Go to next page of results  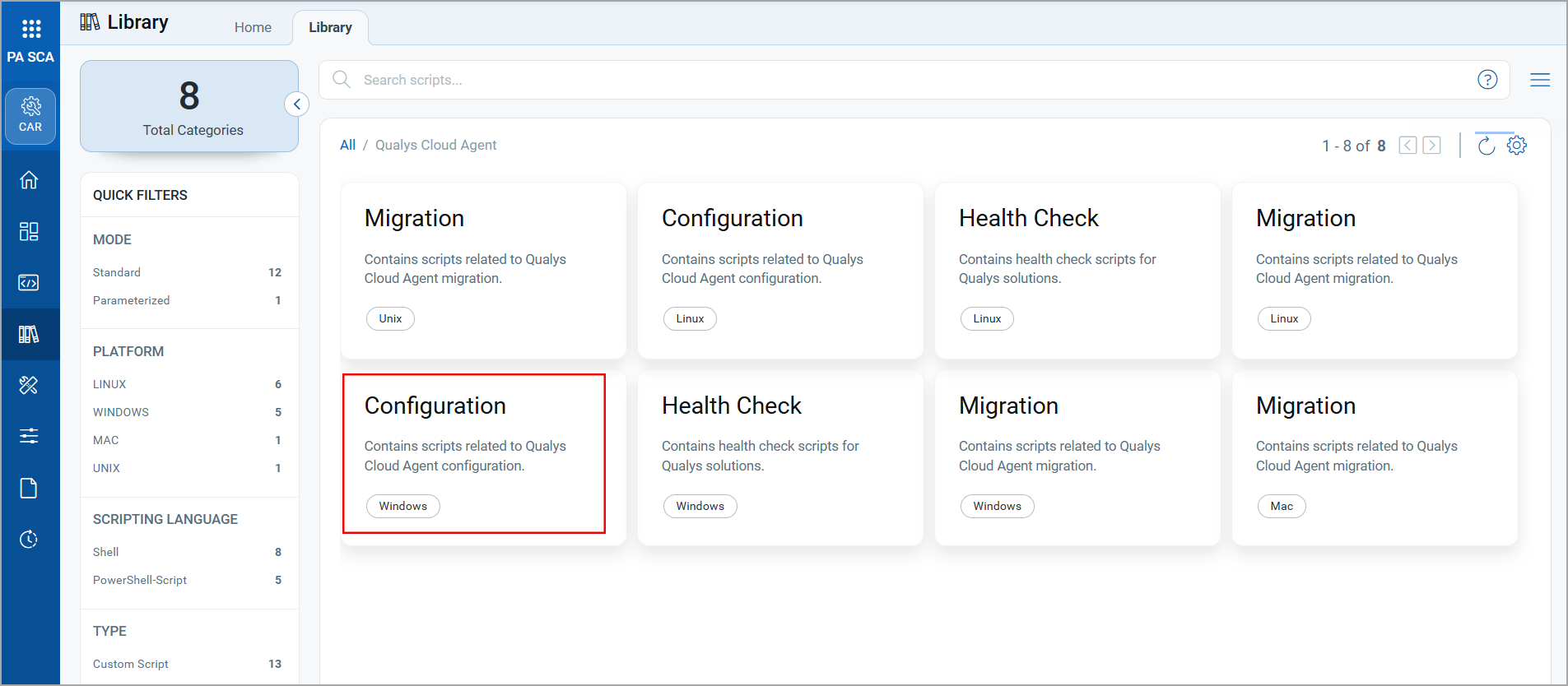click(x=1432, y=146)
